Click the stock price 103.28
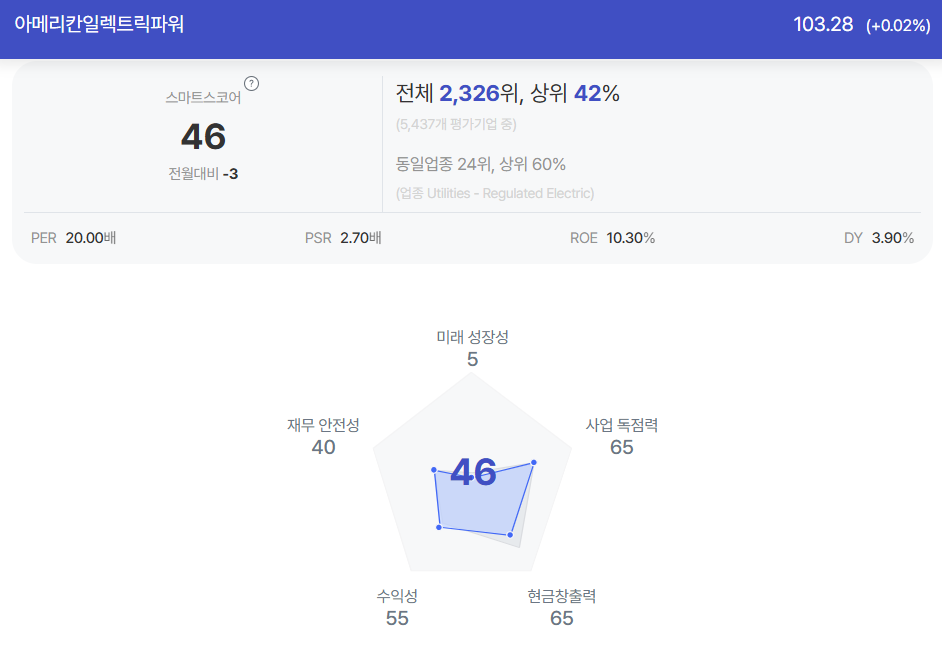The height and width of the screenshot is (657, 942). point(823,24)
